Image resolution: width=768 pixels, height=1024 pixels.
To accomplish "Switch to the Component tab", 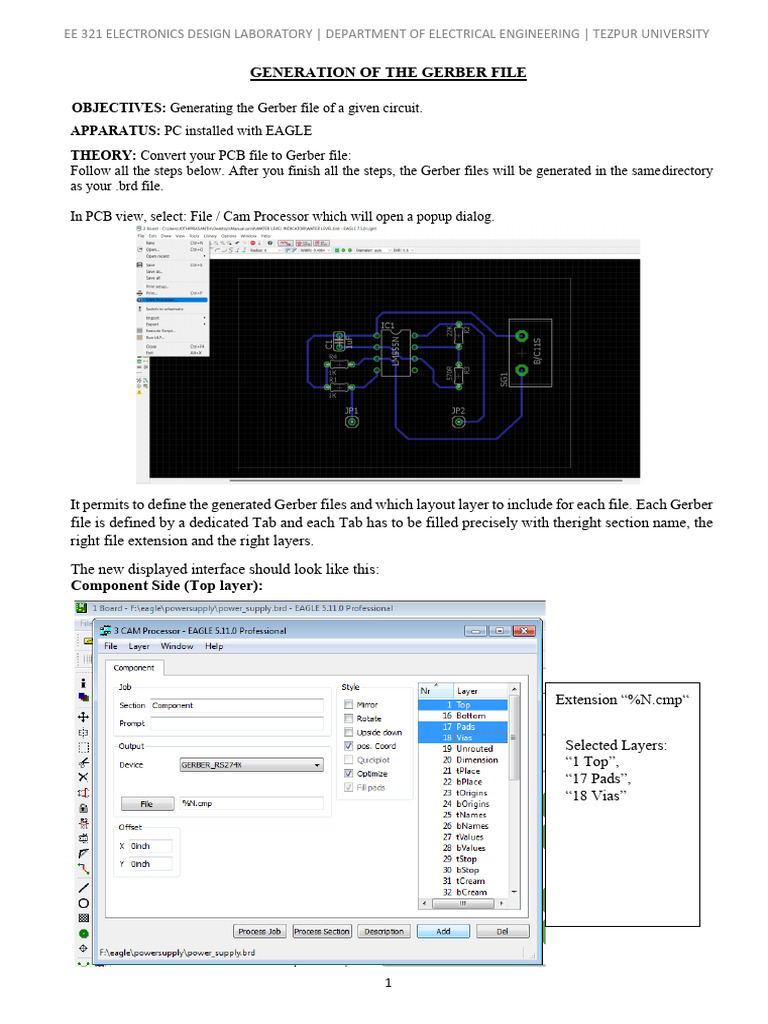I will 134,667.
